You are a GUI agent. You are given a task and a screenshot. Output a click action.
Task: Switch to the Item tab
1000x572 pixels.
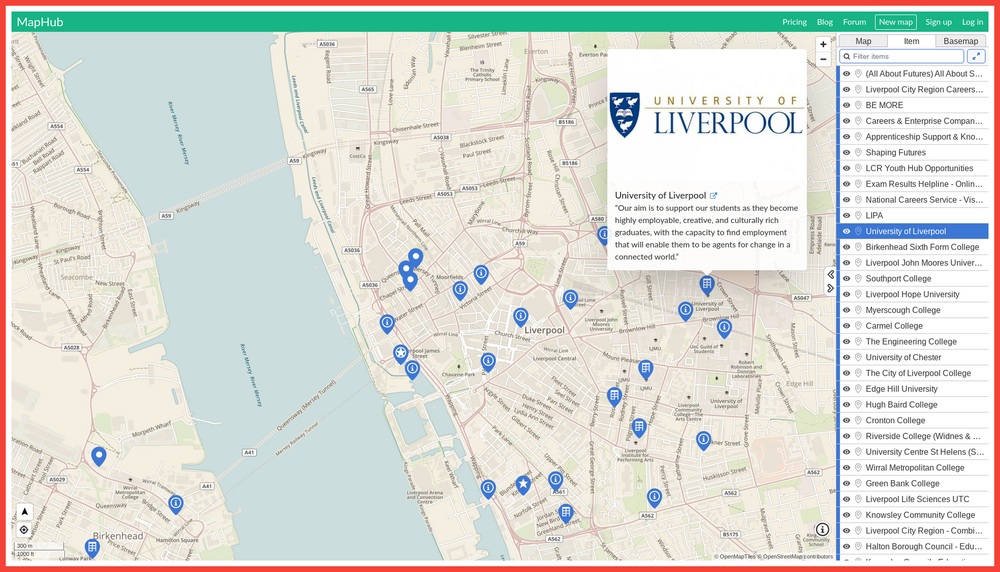911,41
